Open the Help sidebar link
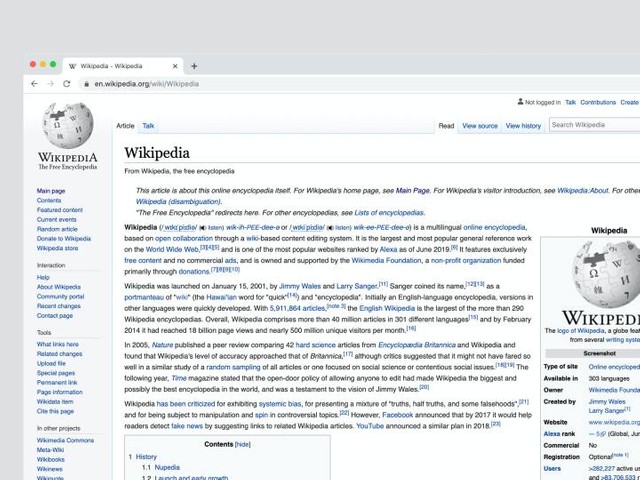 pos(43,278)
